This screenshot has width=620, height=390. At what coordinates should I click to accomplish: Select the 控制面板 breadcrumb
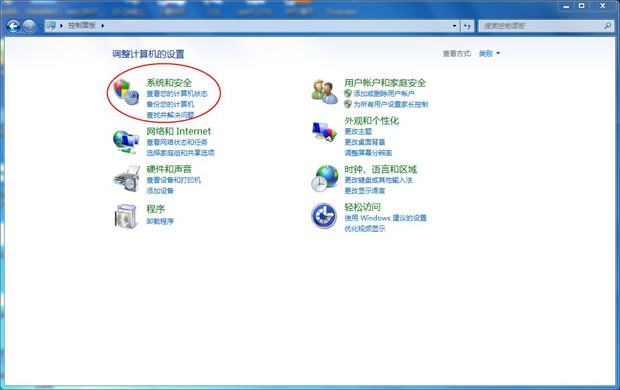pos(82,26)
